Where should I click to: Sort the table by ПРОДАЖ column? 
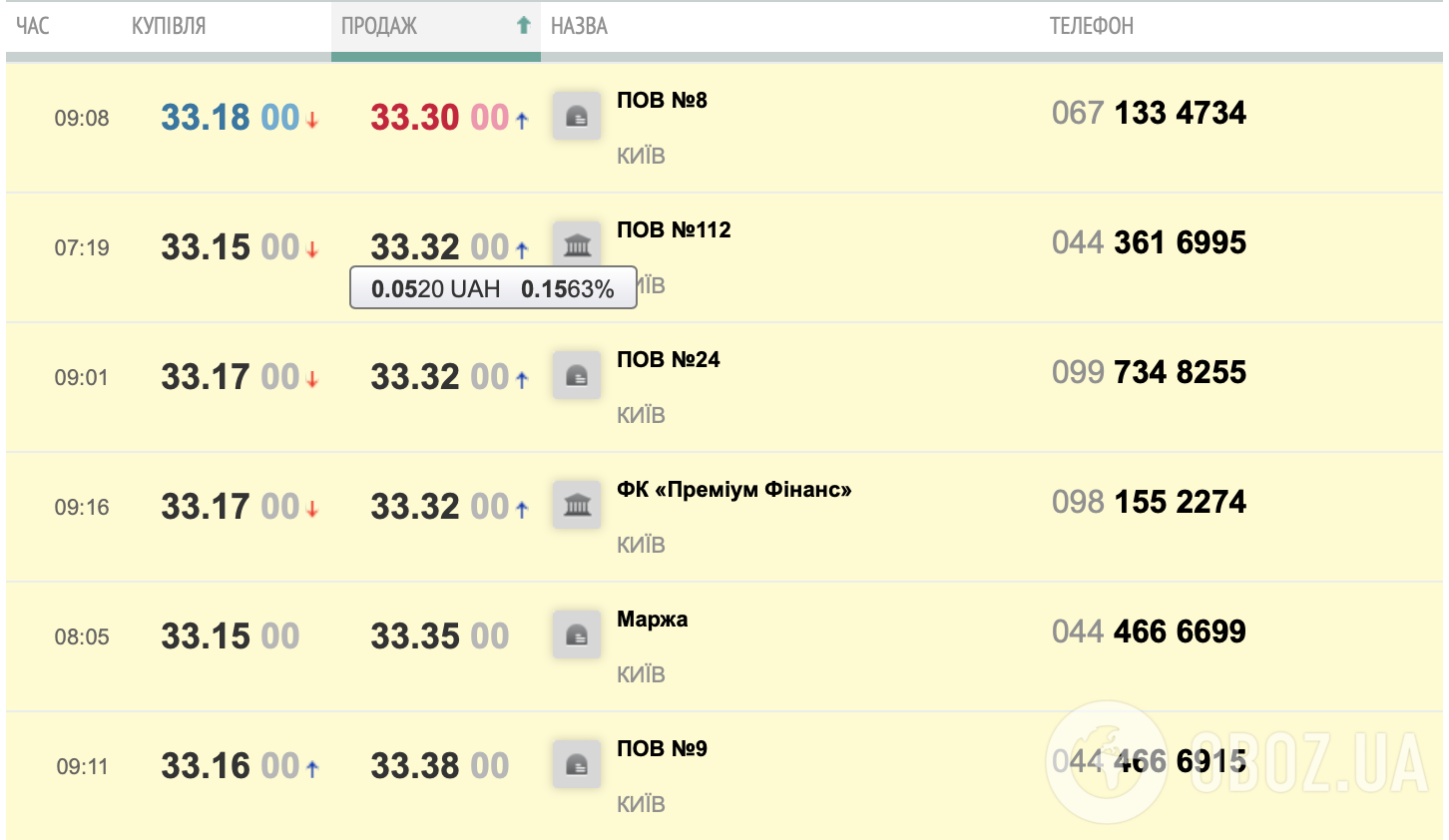pos(379,26)
